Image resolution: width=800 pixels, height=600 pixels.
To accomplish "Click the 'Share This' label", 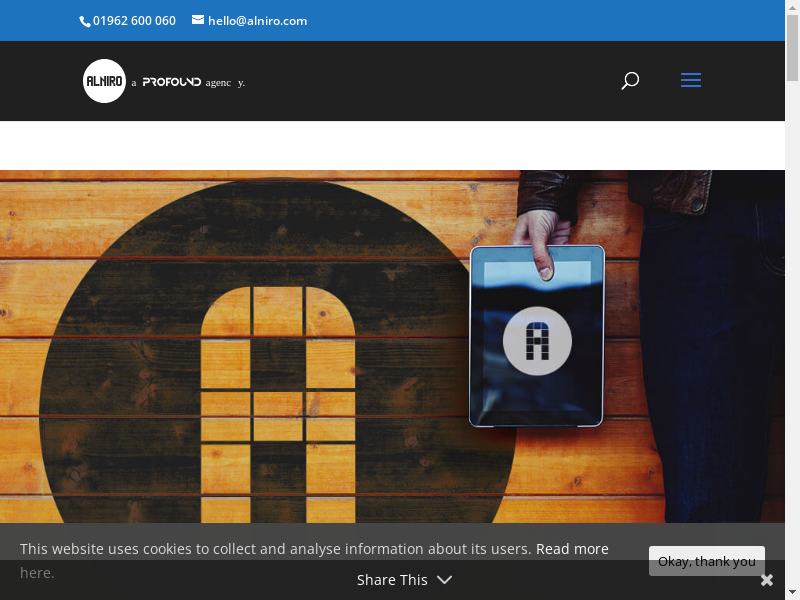I will [392, 580].
